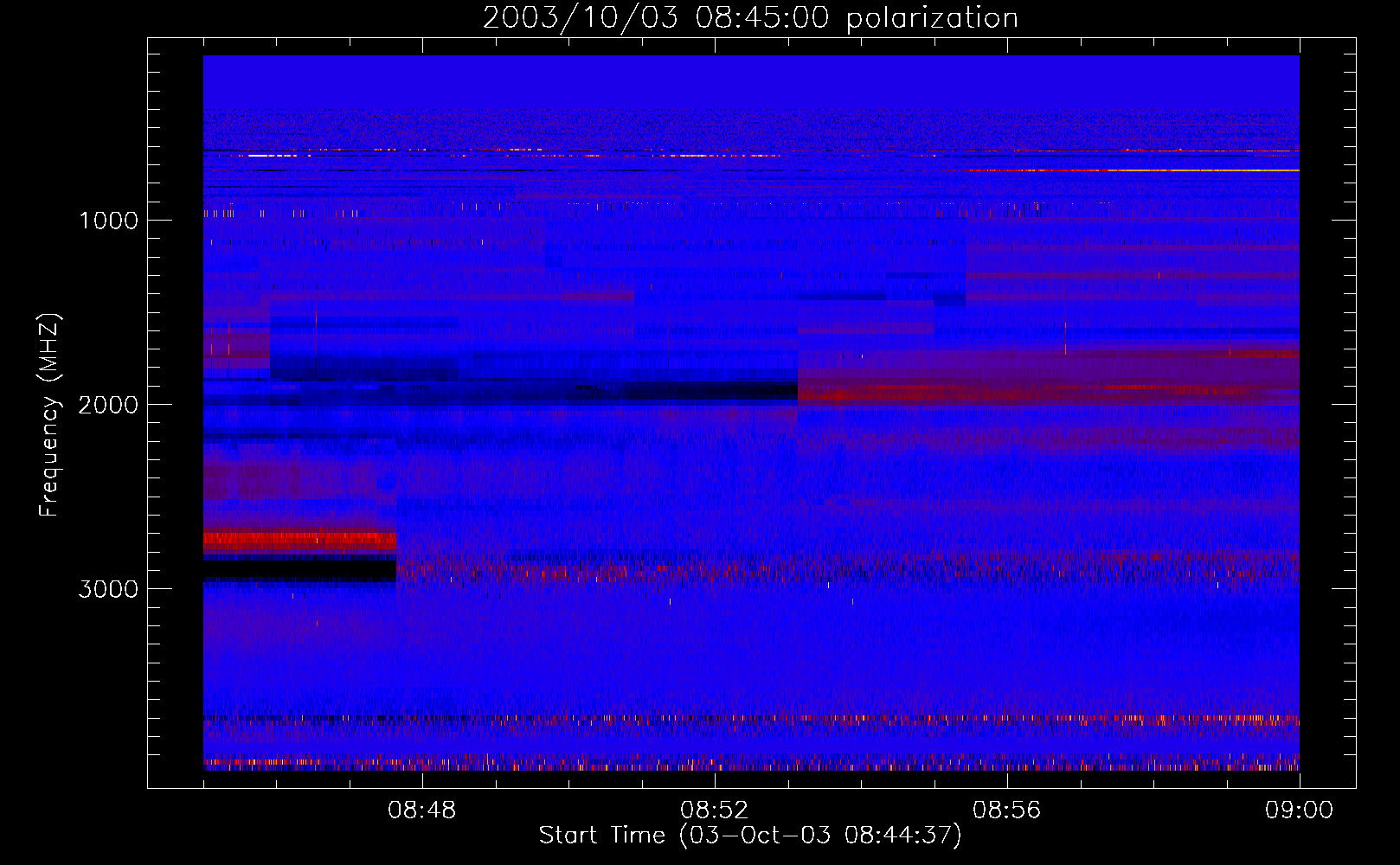Screen dimensions: 1400x865
Task: Select the 1000 frequency axis label
Action: tap(108, 221)
